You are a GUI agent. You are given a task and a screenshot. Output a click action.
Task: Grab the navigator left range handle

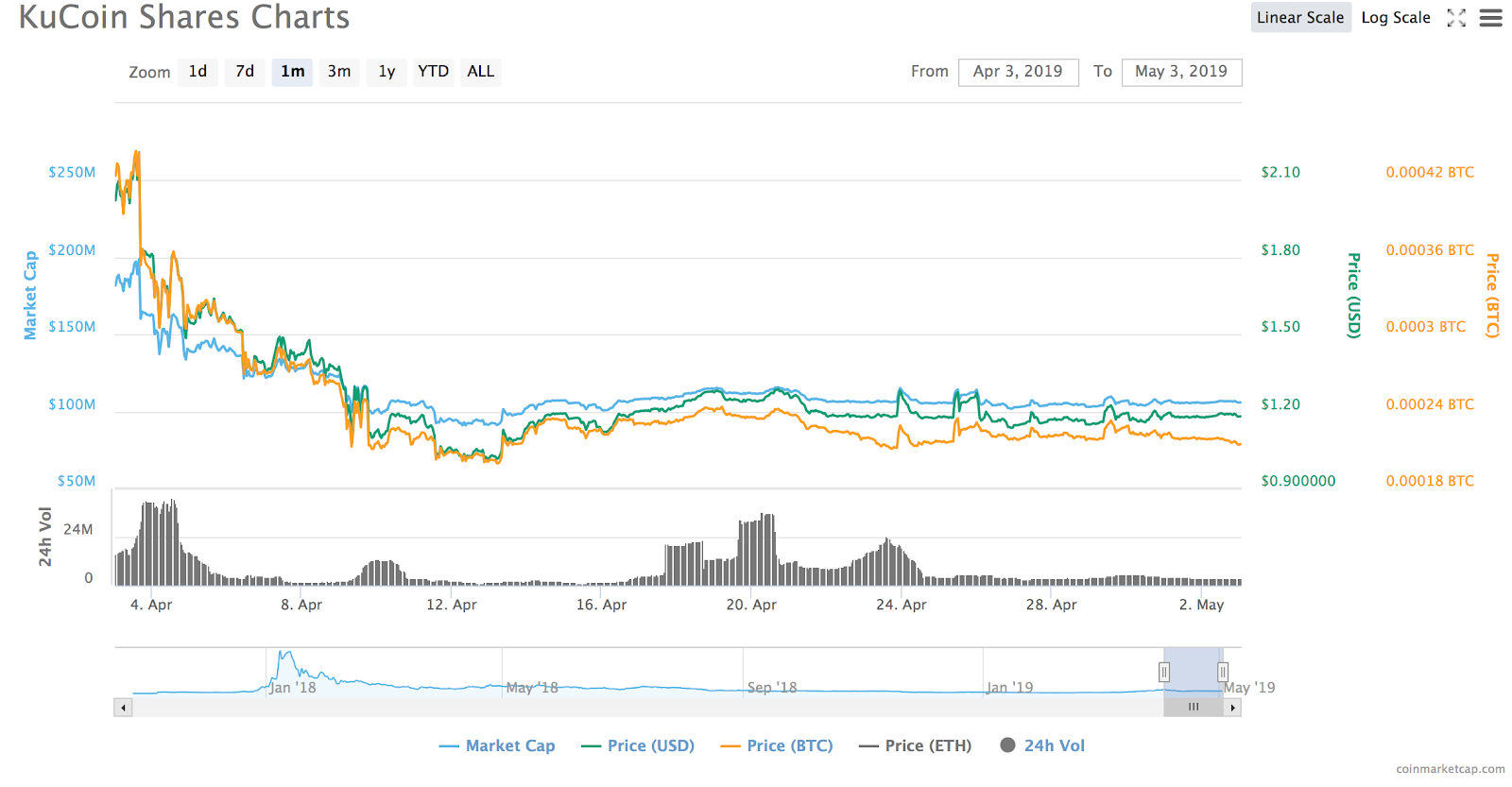[x=1164, y=672]
